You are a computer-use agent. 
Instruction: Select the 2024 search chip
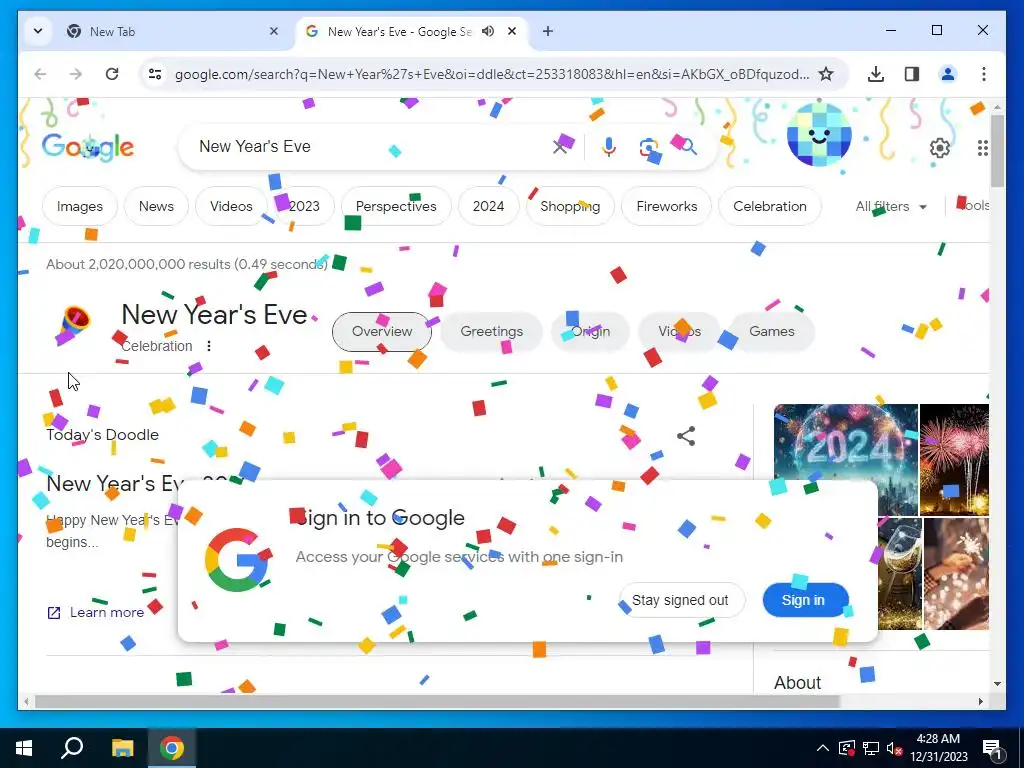tap(488, 206)
